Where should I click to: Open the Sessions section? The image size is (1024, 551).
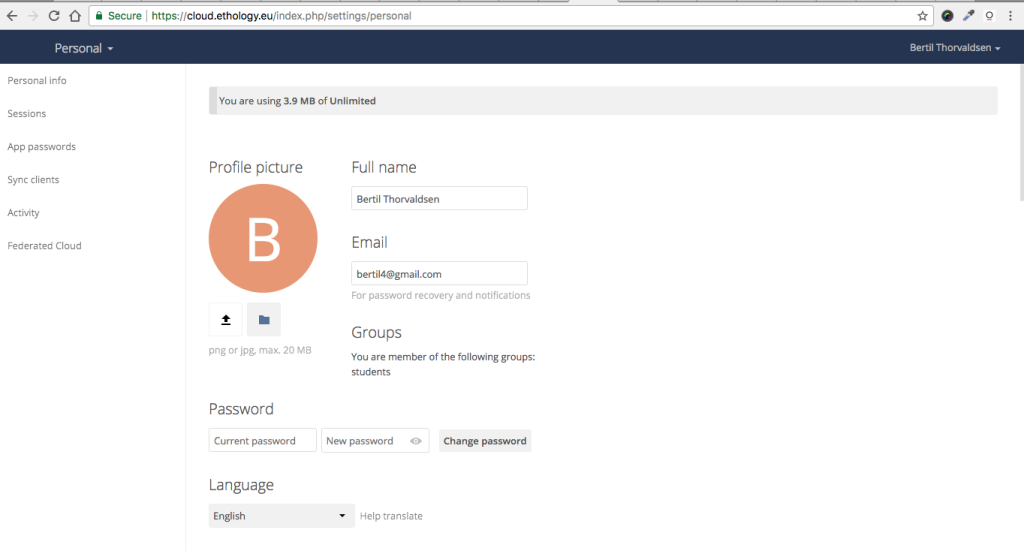(x=27, y=114)
